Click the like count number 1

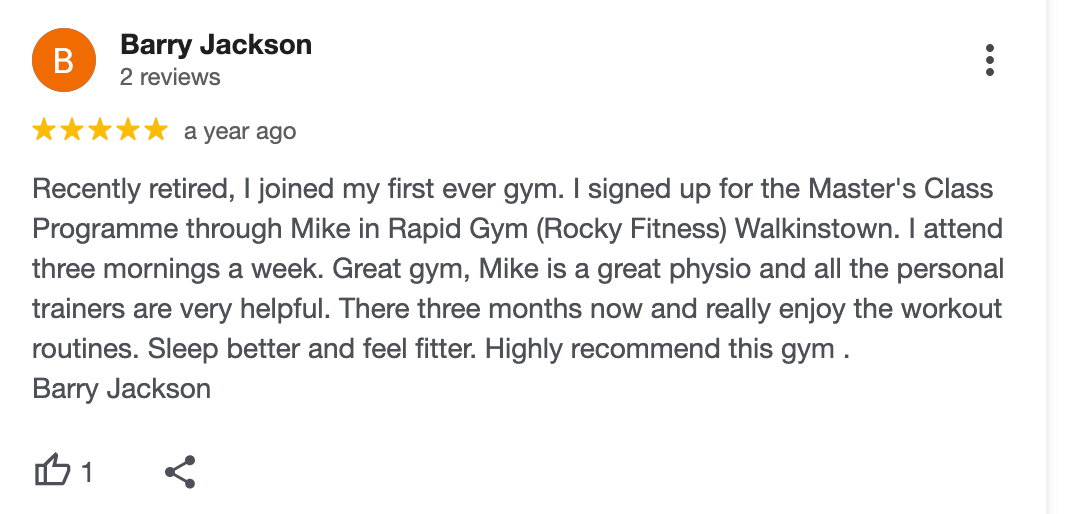pyautogui.click(x=87, y=471)
